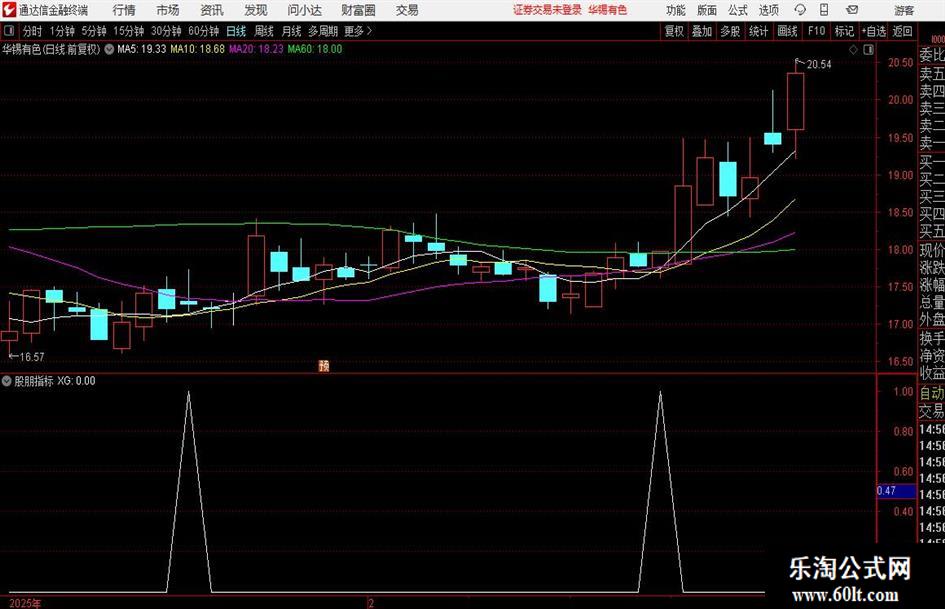Click the 通达信 red logo icon

click(x=9, y=10)
